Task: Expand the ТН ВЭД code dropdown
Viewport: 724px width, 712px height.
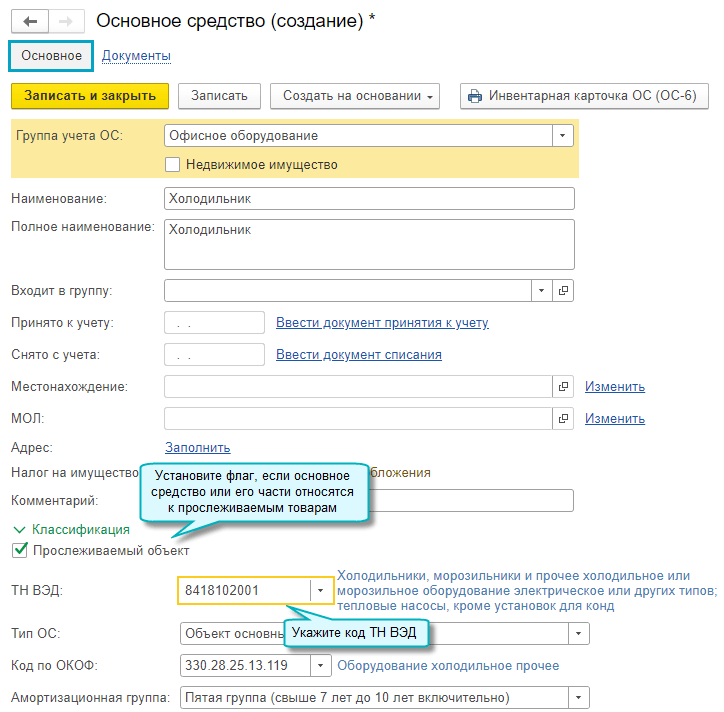Action: pos(320,591)
